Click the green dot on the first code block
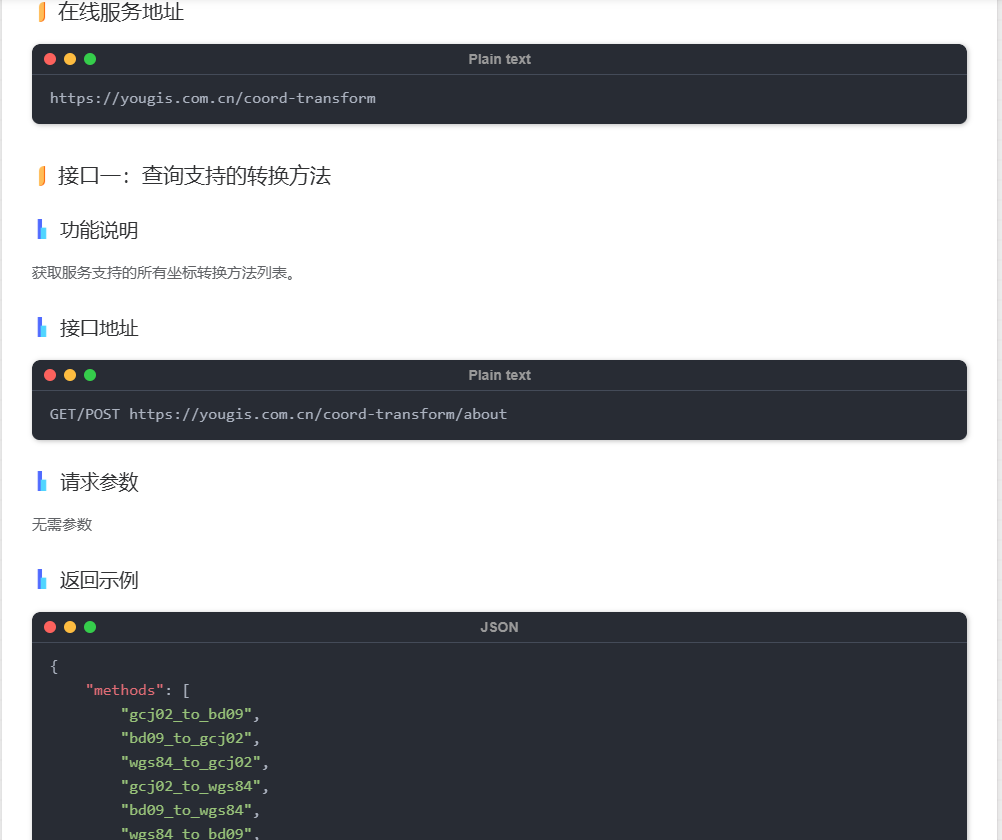1002x840 pixels. click(x=90, y=59)
